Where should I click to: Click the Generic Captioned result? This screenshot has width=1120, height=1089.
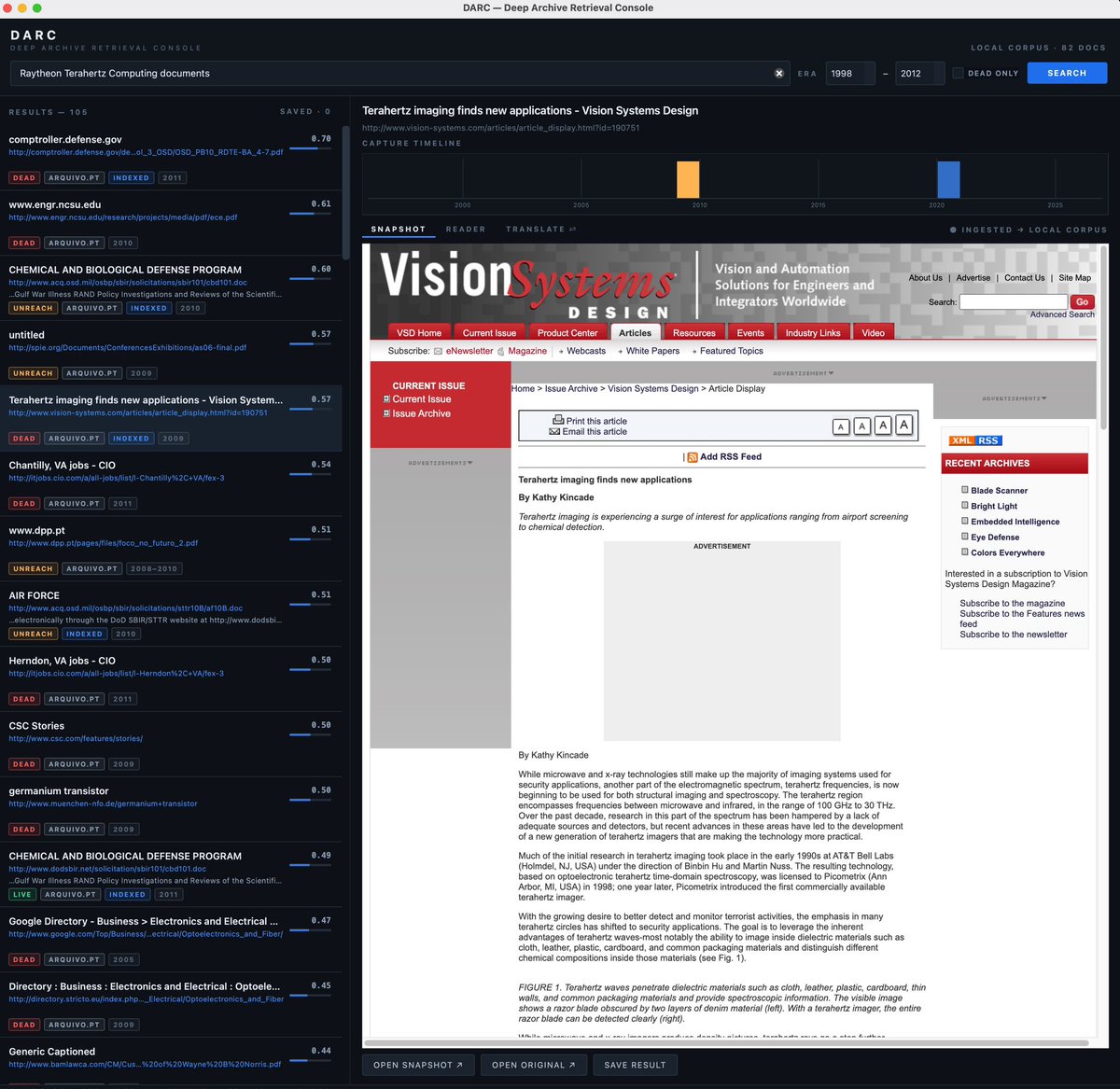pyautogui.click(x=171, y=1062)
